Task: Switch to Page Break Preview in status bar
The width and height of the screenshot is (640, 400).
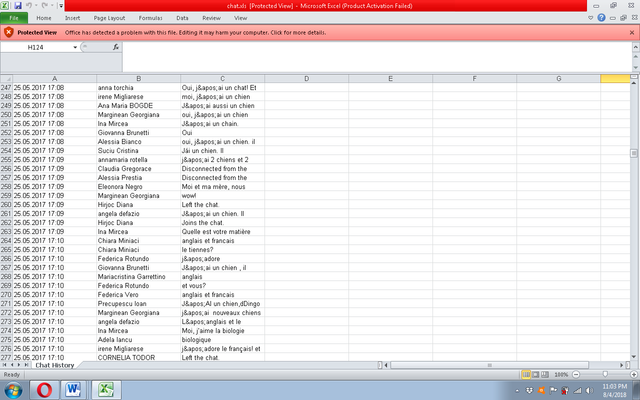Action: coord(544,374)
